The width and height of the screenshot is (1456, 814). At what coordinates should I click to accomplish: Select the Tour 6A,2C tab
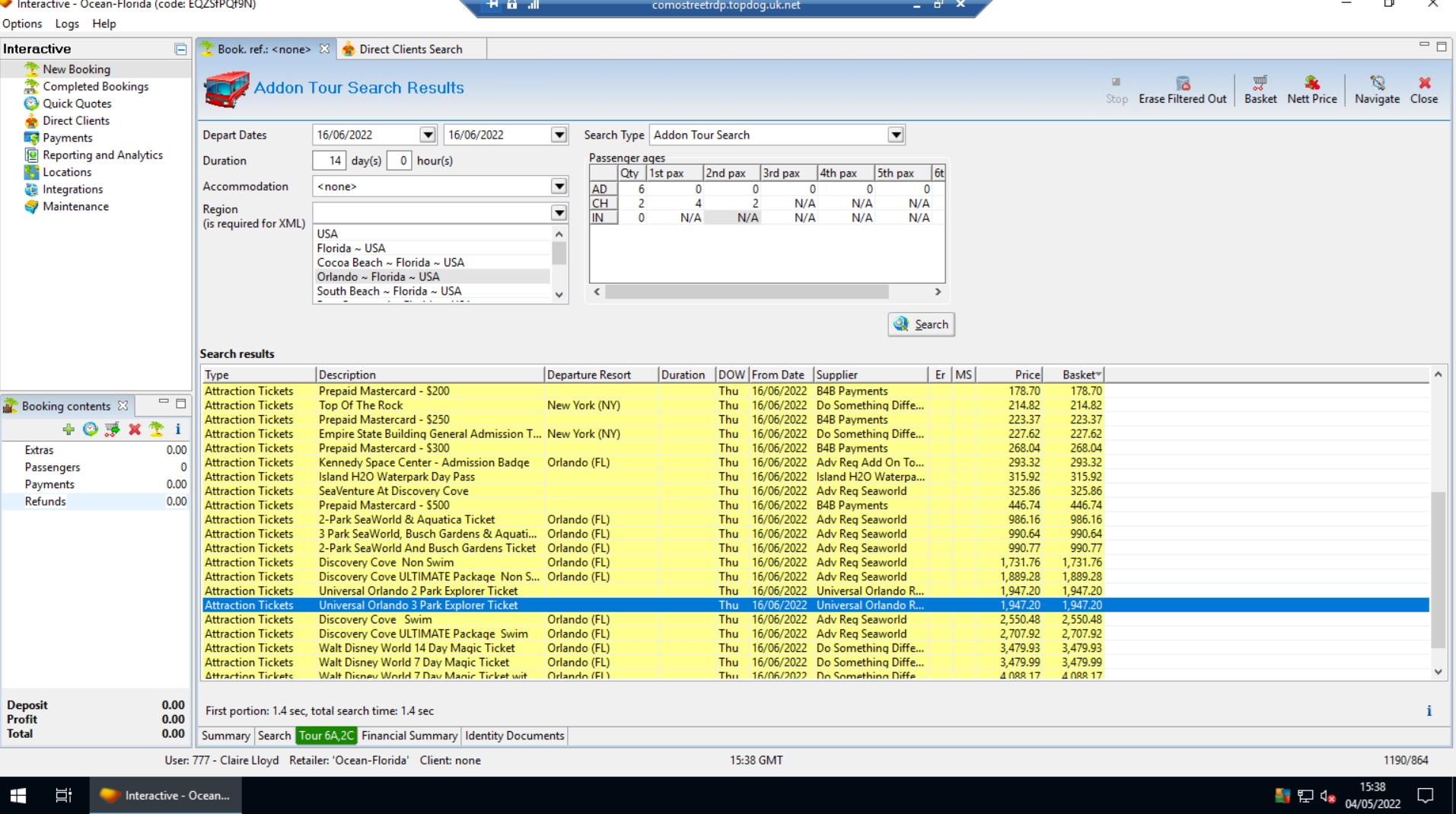(327, 736)
